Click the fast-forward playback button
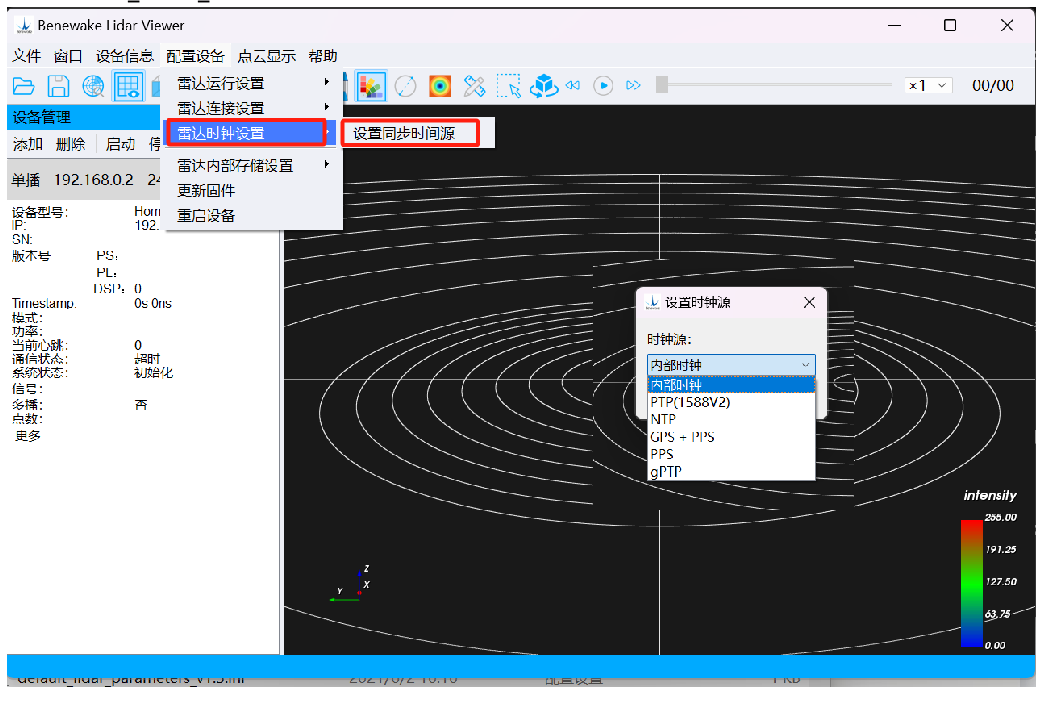Viewport: 1055px width, 703px height. point(633,85)
